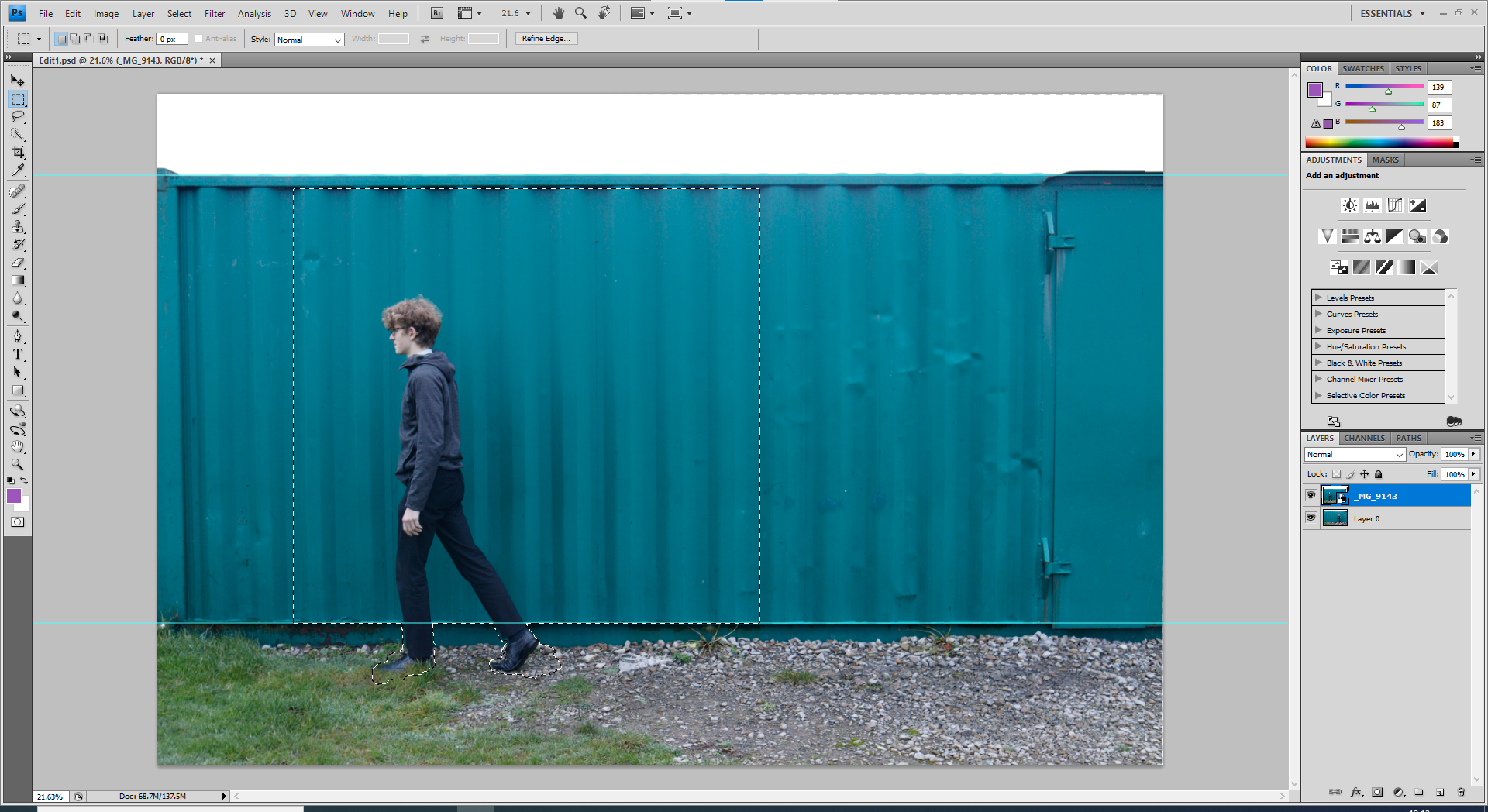The height and width of the screenshot is (812, 1488).
Task: Add a Levels adjustment
Action: 1373,205
